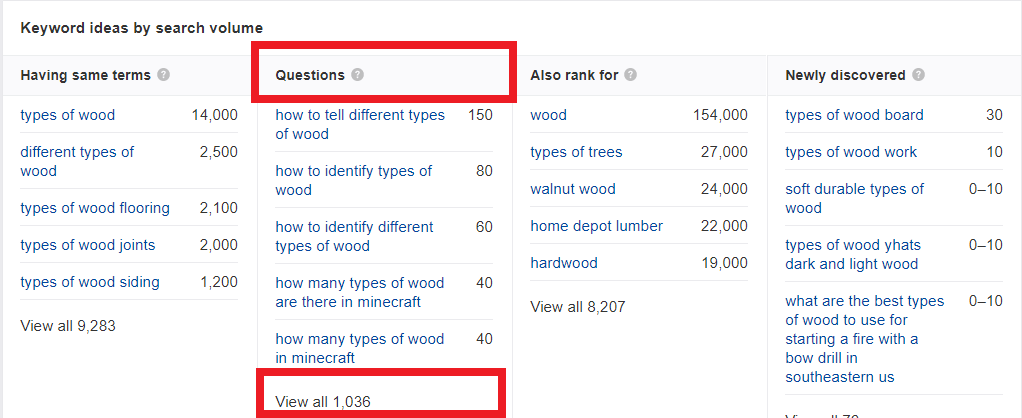View all 8,207 also-rank-for keywords
Viewport: 1022px width, 418px height.
click(578, 306)
